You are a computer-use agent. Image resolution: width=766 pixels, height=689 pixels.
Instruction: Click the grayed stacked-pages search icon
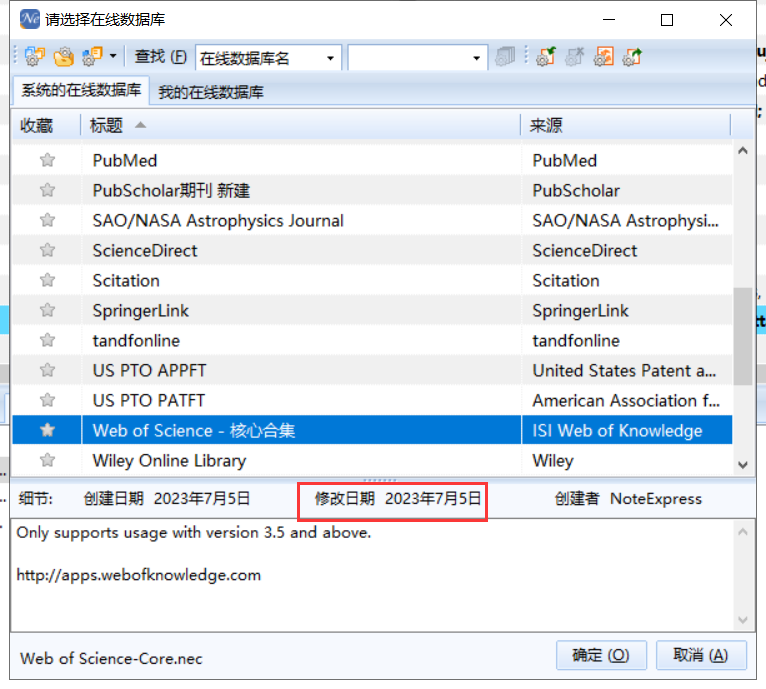point(505,57)
